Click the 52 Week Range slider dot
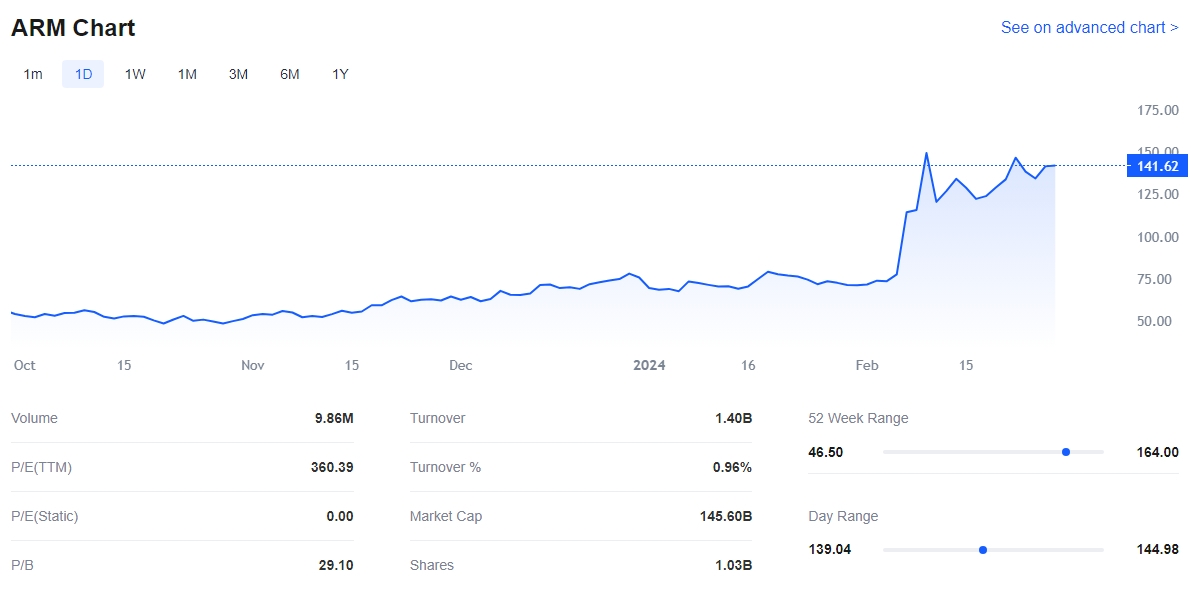This screenshot has width=1191, height=589. click(x=1066, y=452)
